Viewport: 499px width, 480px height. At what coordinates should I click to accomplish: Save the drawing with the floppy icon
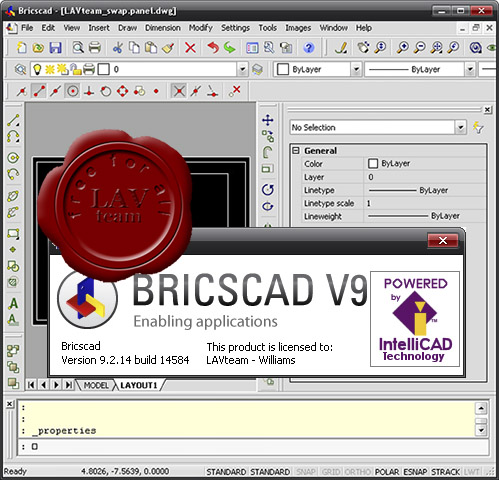click(55, 48)
